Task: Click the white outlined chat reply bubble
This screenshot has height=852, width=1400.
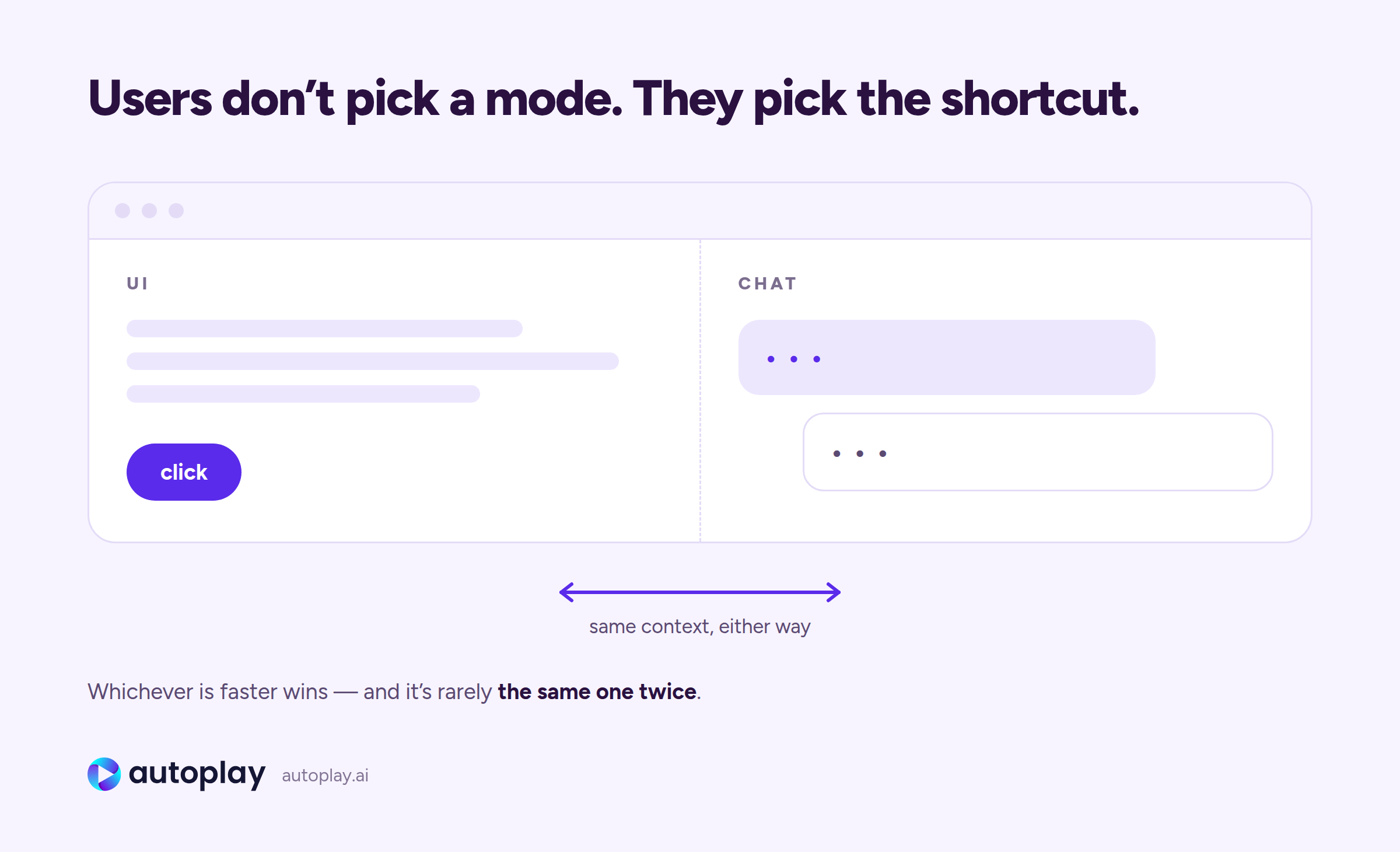Action: tap(1038, 452)
